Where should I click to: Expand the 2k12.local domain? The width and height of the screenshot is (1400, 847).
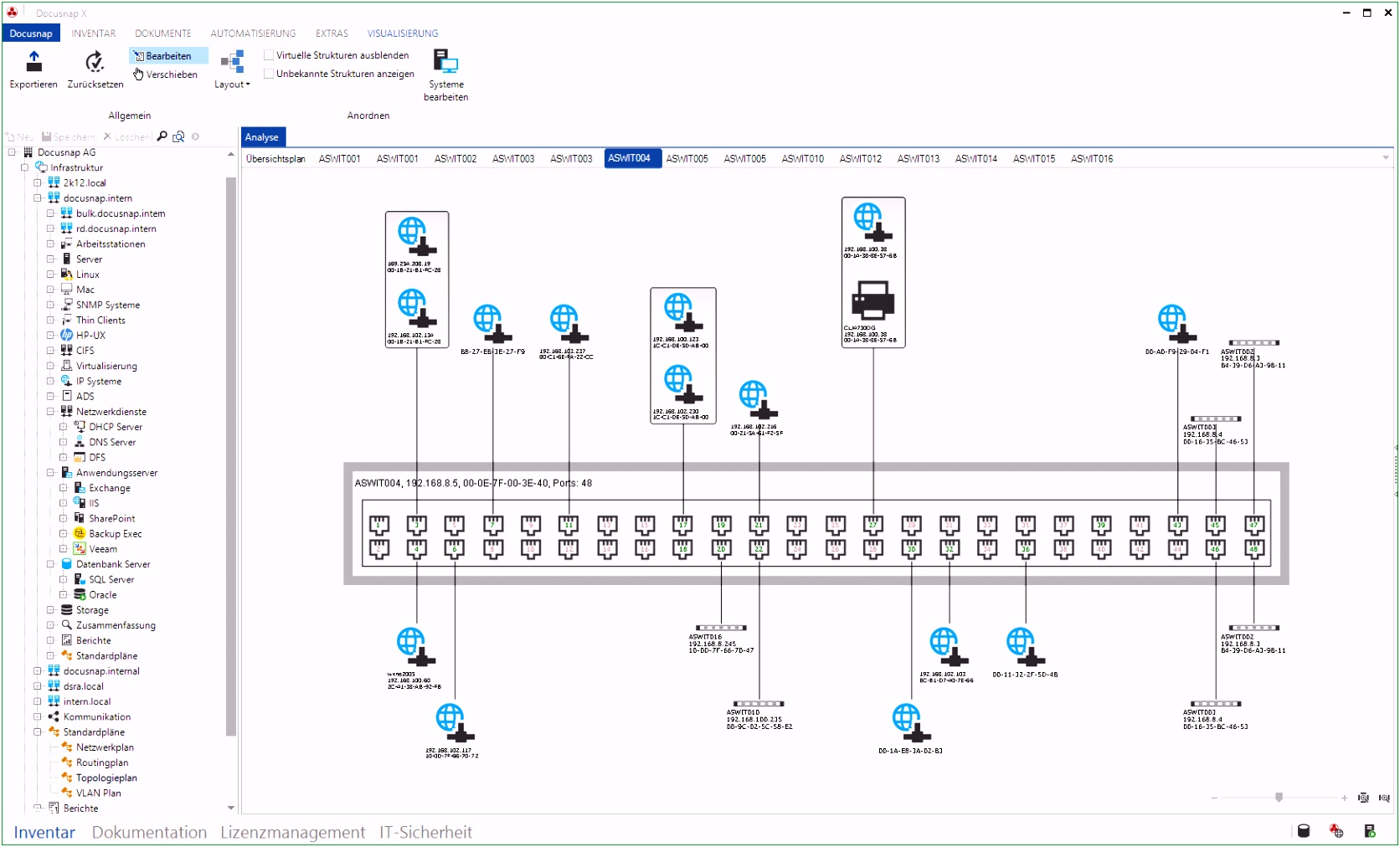point(38,182)
